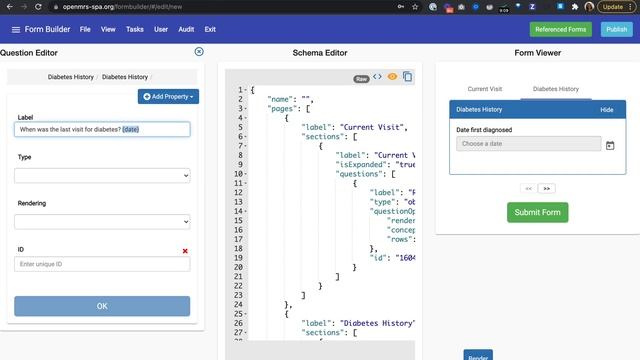Click the Exit menu item
Screen dimensions: 640x360
[x=210, y=29]
